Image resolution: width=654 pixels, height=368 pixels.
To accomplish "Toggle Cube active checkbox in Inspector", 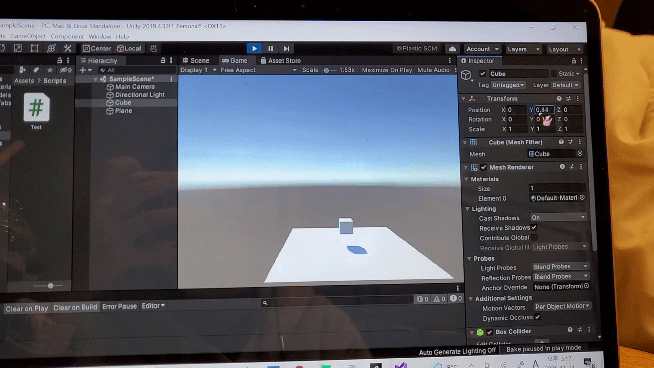I will [483, 73].
